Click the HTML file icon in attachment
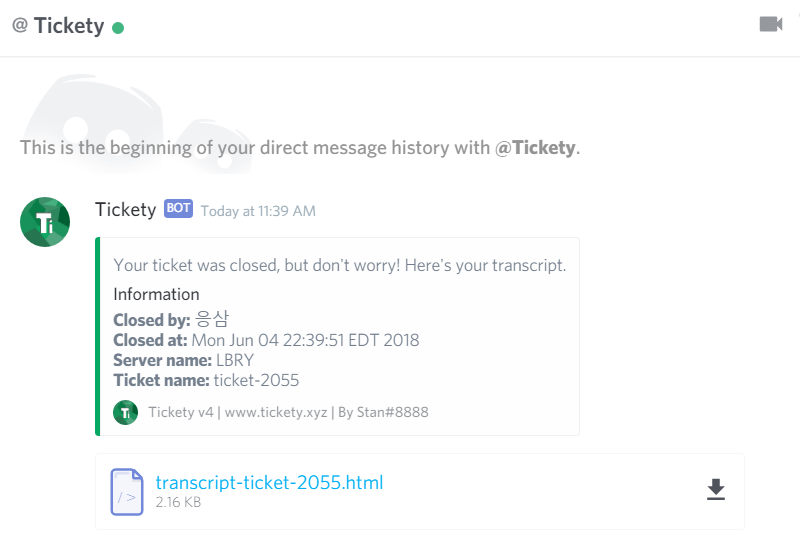800x551 pixels. point(127,491)
